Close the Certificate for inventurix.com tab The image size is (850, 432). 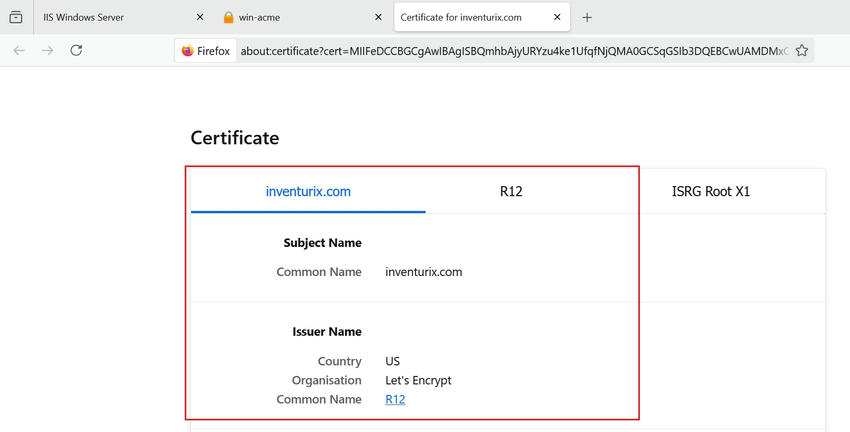[557, 17]
